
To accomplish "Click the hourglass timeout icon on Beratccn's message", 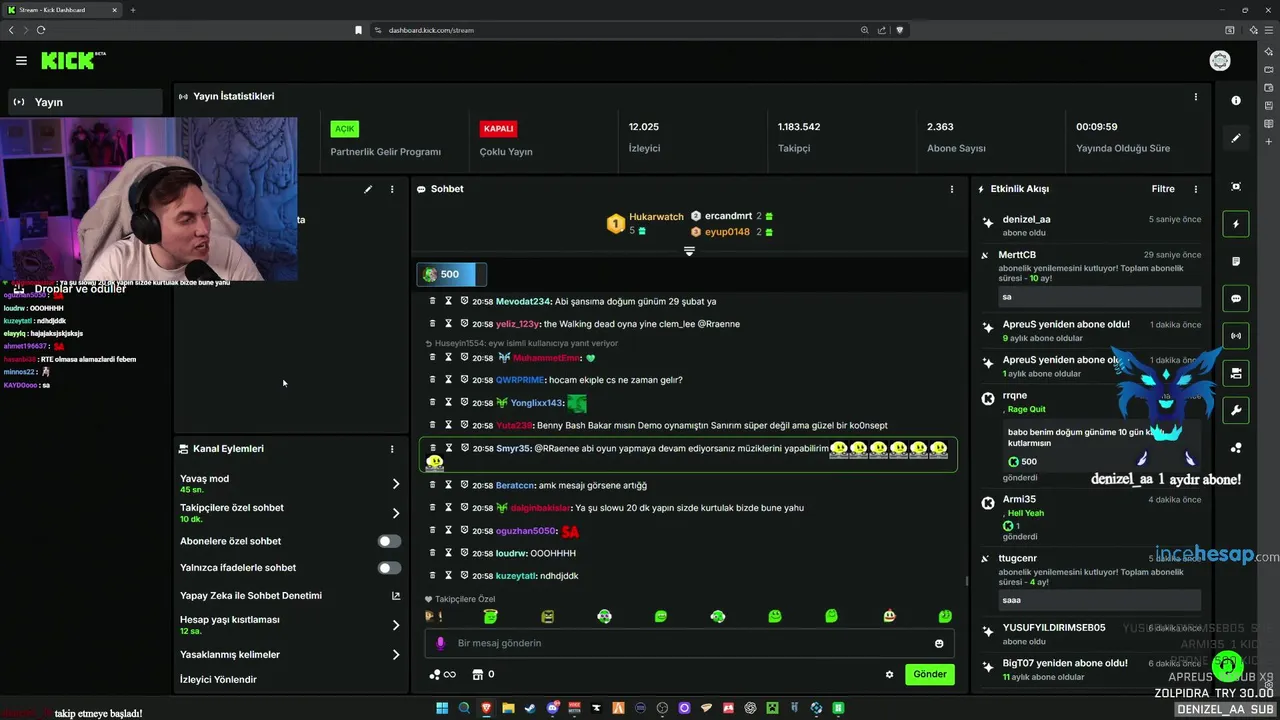I will [449, 485].
